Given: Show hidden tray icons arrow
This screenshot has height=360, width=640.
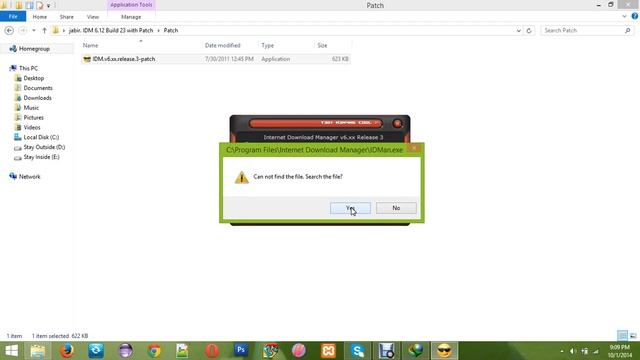Looking at the screenshot, I should 562,351.
